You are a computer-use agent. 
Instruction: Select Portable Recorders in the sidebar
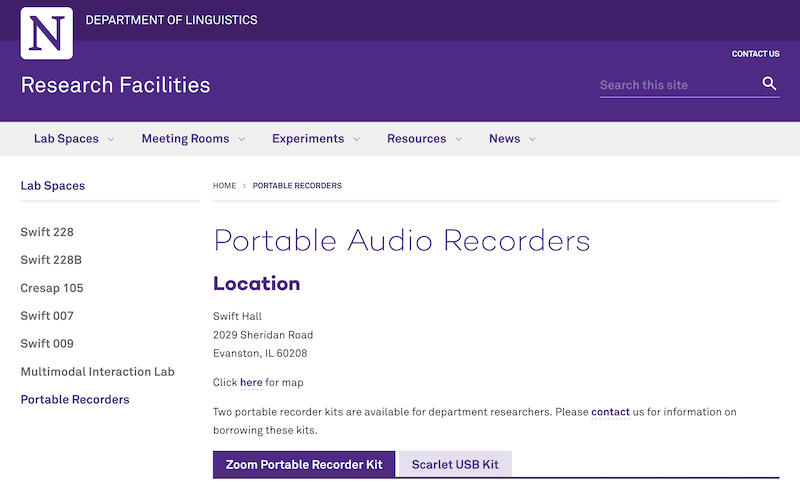pos(75,399)
